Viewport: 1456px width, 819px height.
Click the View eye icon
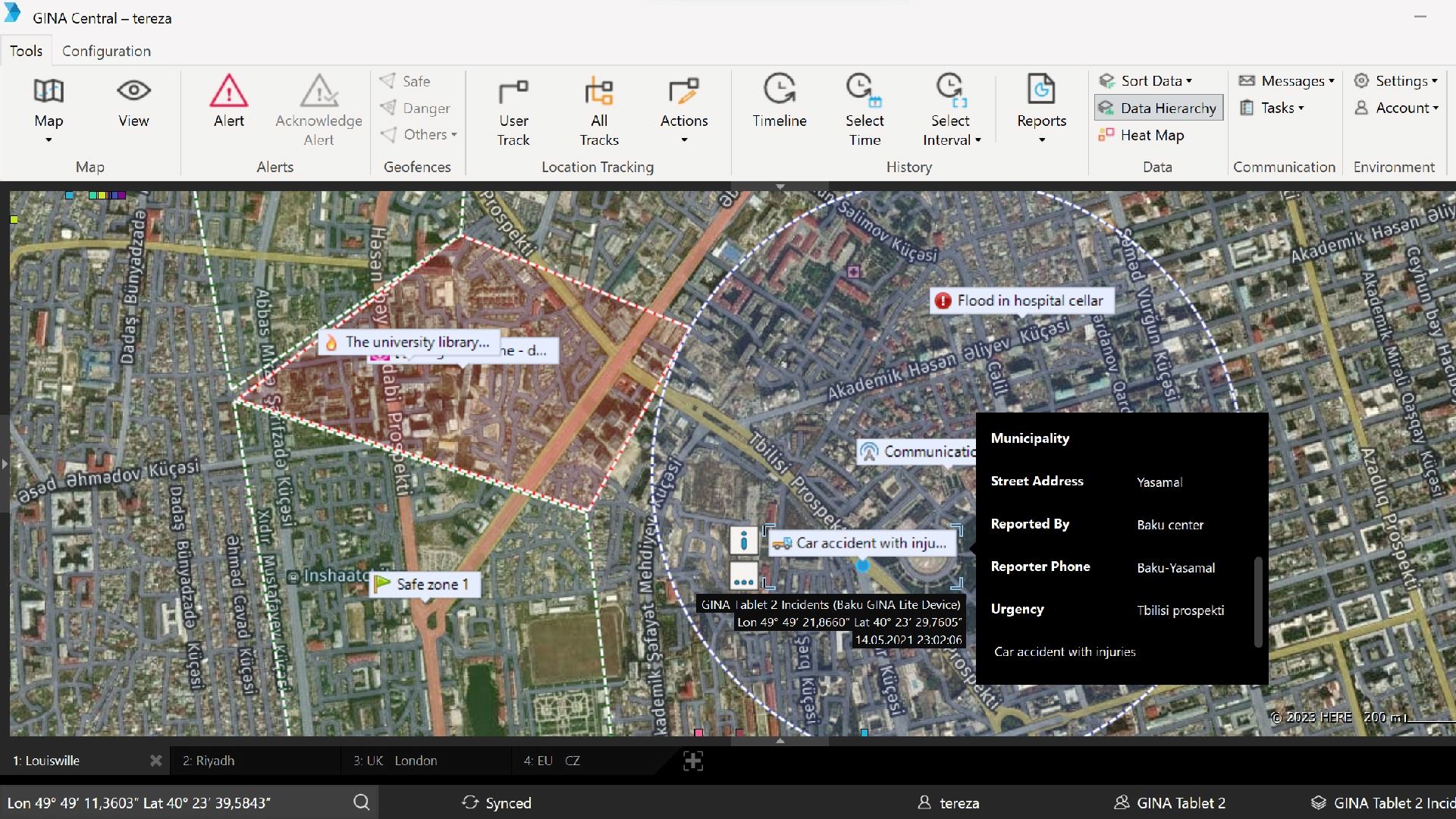tap(133, 91)
